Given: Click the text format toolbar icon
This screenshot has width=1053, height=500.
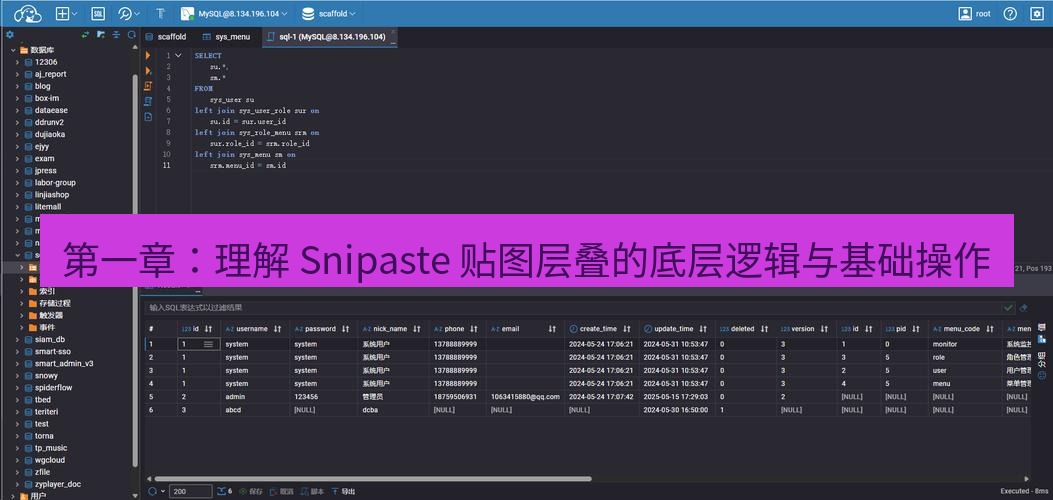Looking at the screenshot, I should pos(161,13).
